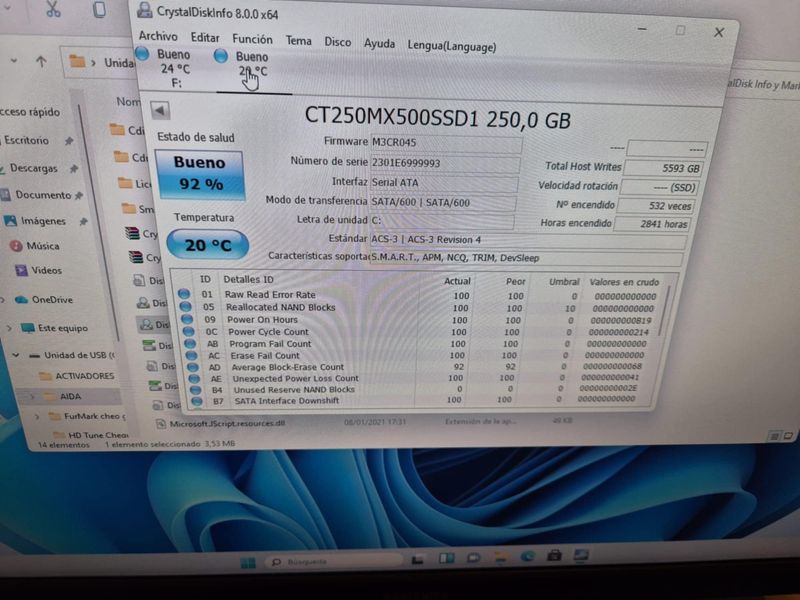
Task: Click the Modo de transferencia SATA/600 field
Action: click(x=442, y=203)
